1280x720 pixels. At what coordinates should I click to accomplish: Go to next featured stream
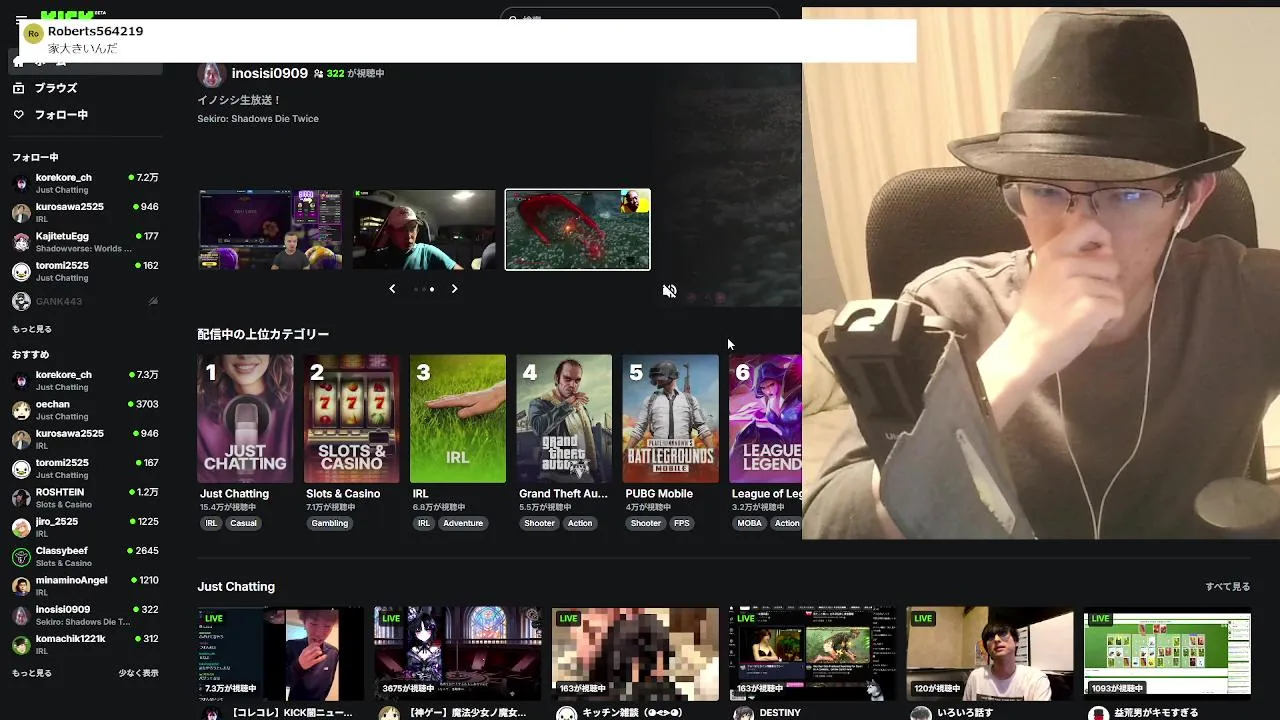click(454, 289)
